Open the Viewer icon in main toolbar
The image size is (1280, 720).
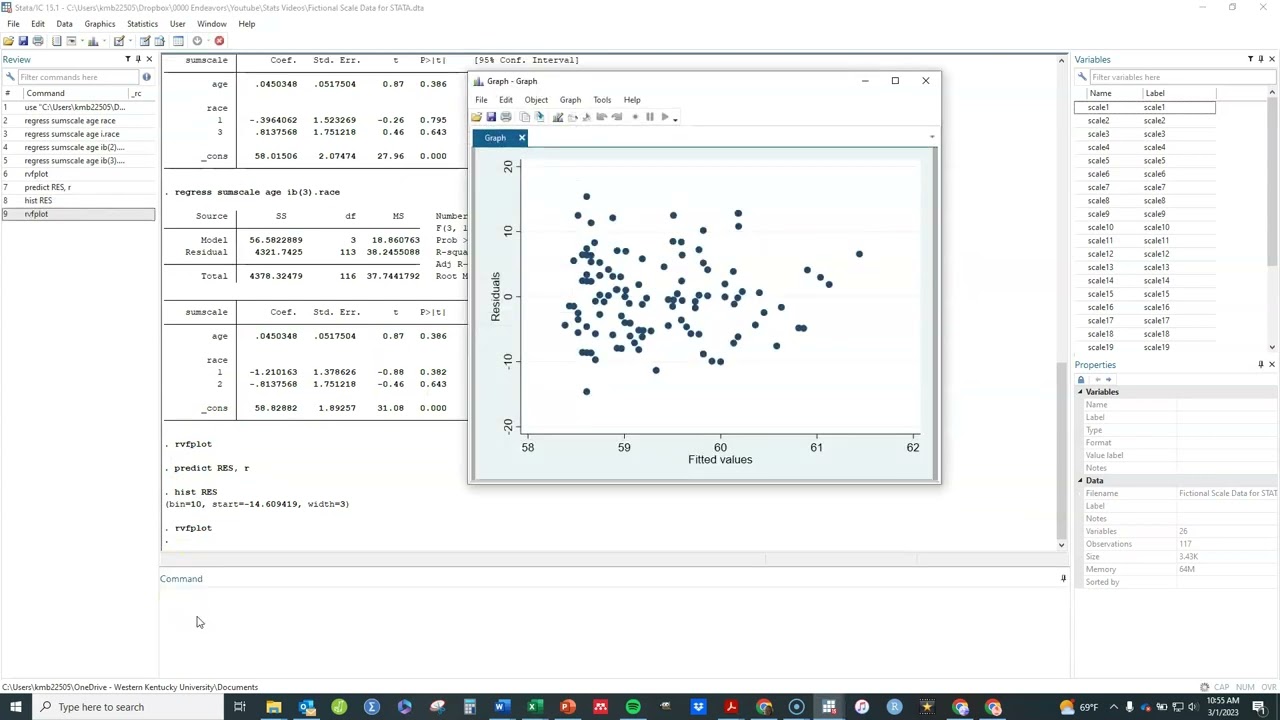click(71, 41)
